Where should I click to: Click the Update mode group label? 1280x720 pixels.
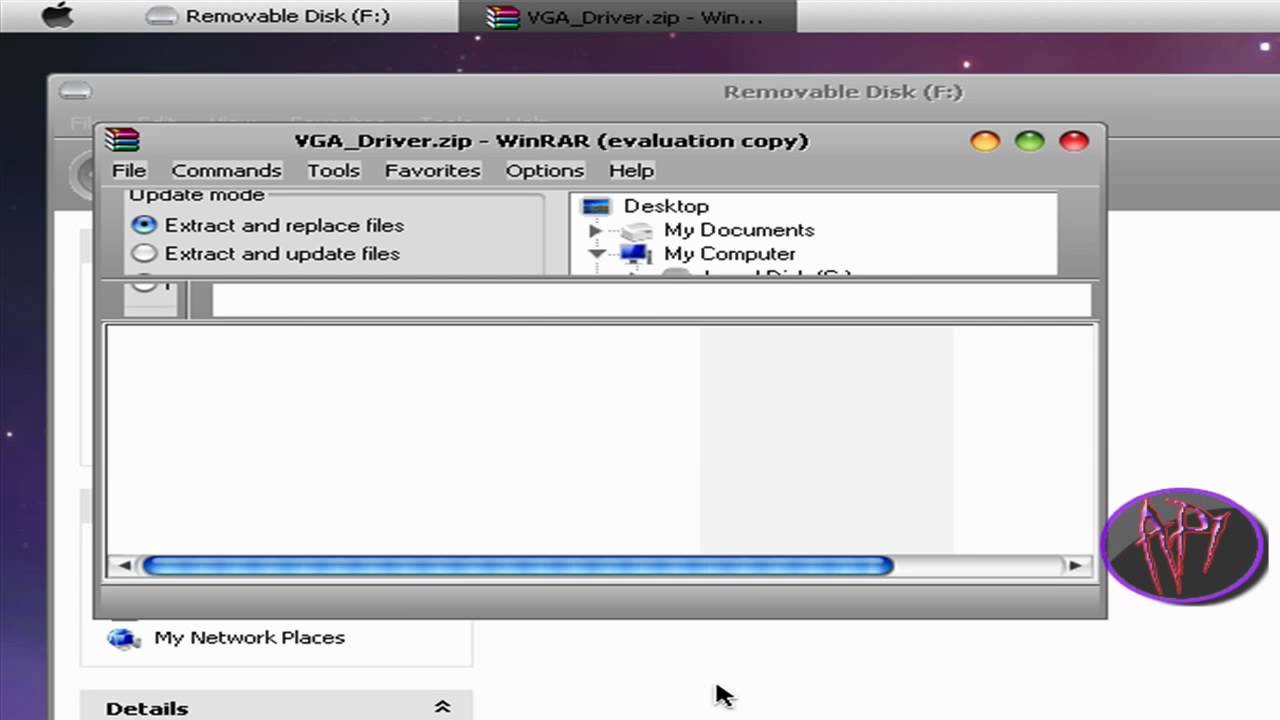click(197, 195)
